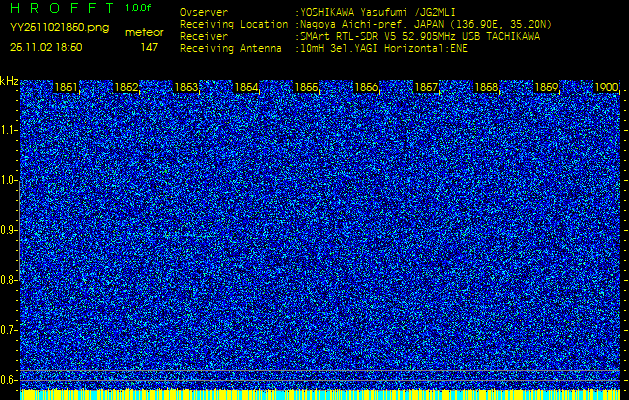Click the 1856 time marker
The height and width of the screenshot is (400, 629).
coord(366,87)
